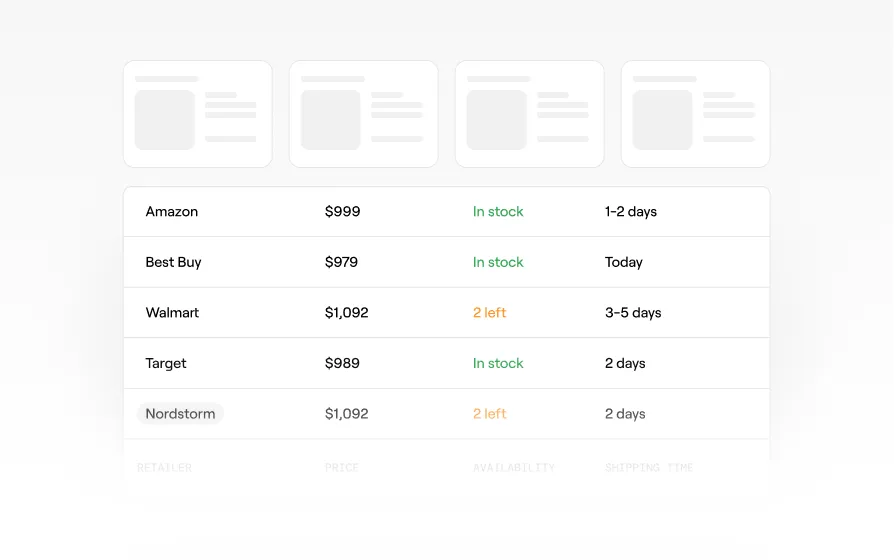894x560 pixels.
Task: Open the fourth placeholder product card
Action: coord(696,114)
